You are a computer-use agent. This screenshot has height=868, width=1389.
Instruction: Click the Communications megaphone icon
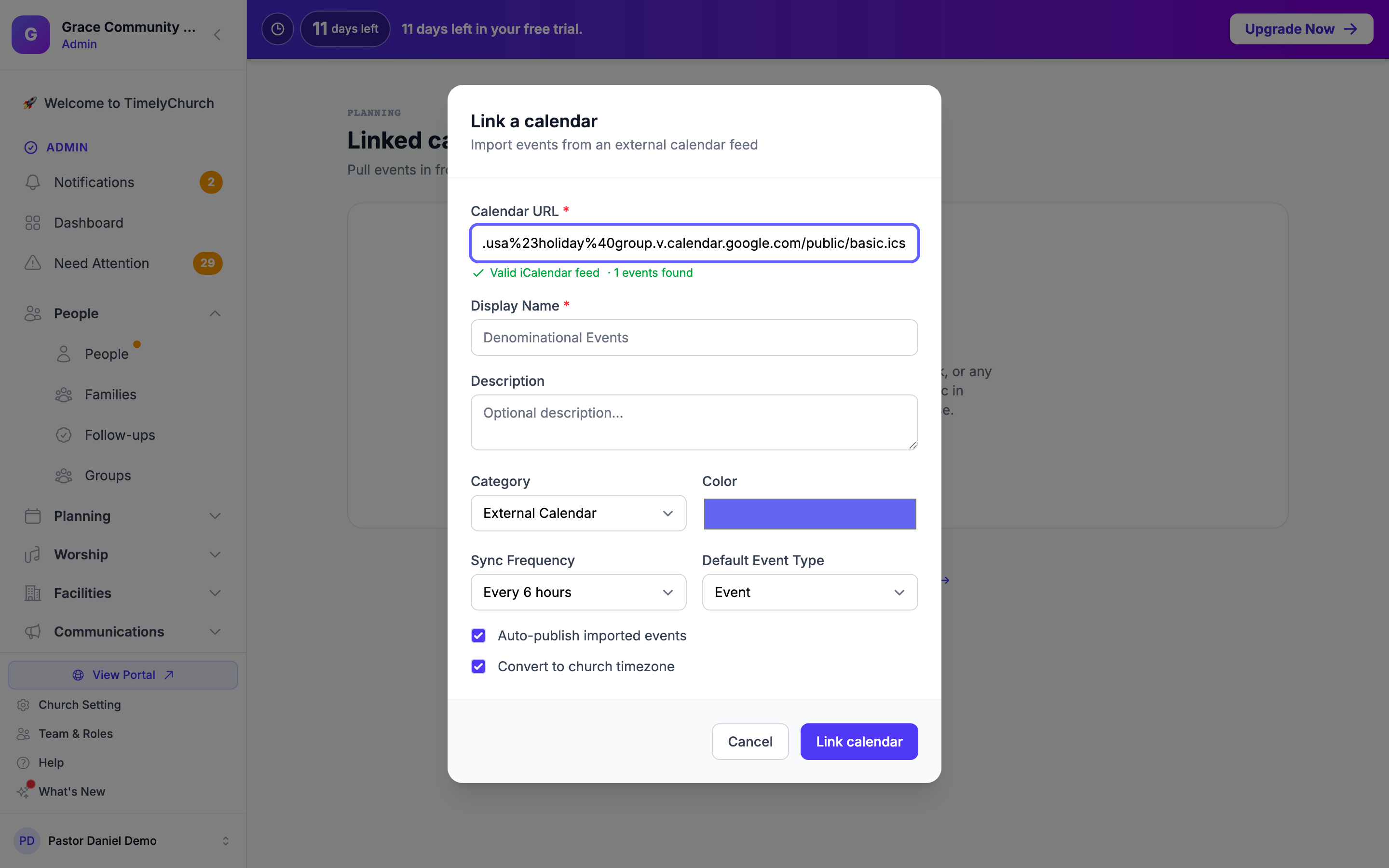[33, 632]
